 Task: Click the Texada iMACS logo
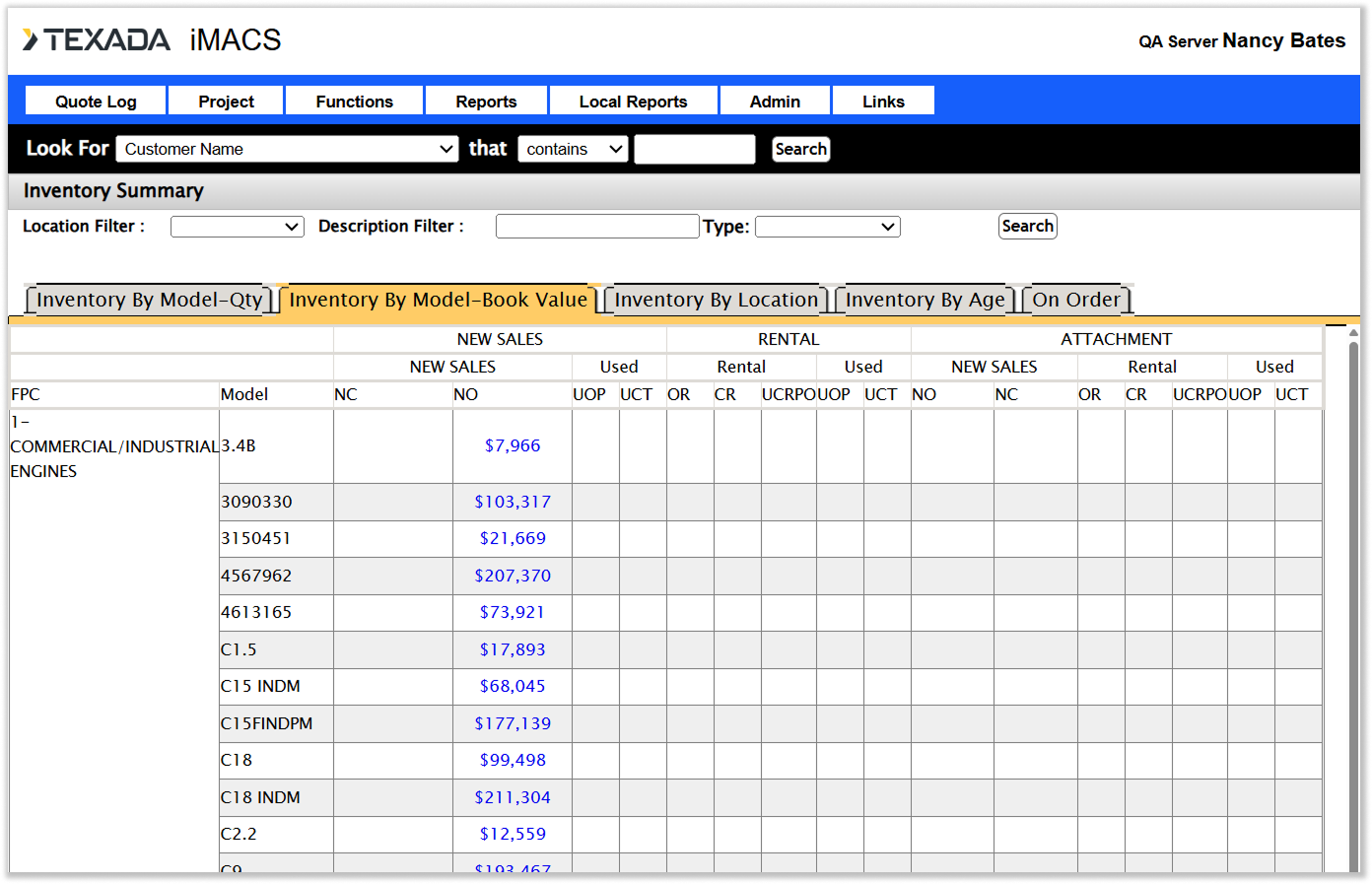coord(152,40)
